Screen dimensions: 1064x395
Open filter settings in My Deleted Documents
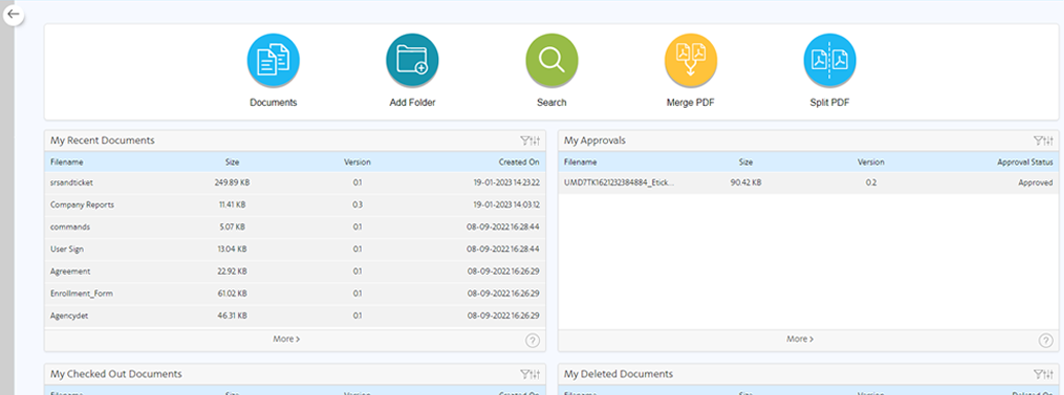(1044, 374)
